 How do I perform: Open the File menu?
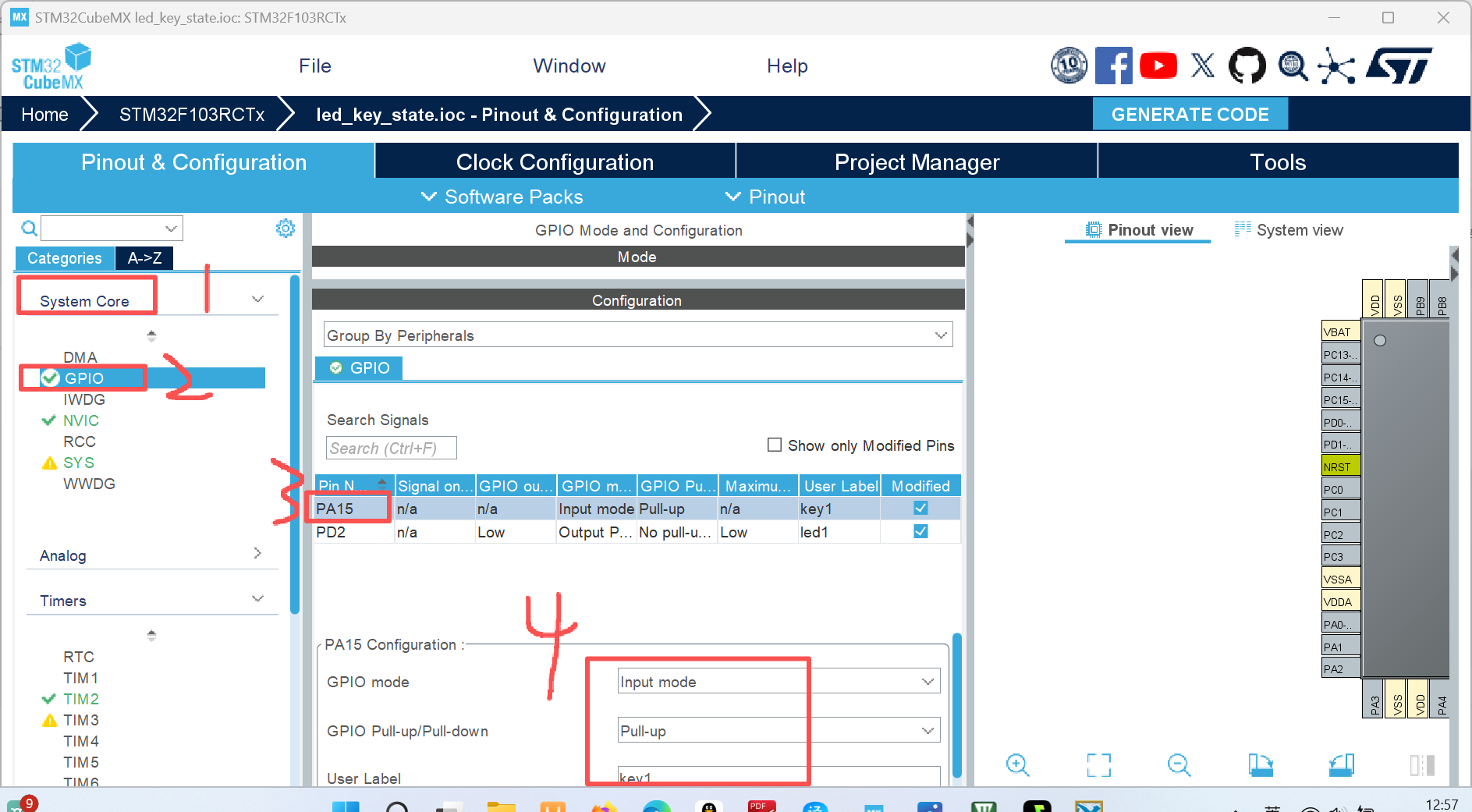315,66
